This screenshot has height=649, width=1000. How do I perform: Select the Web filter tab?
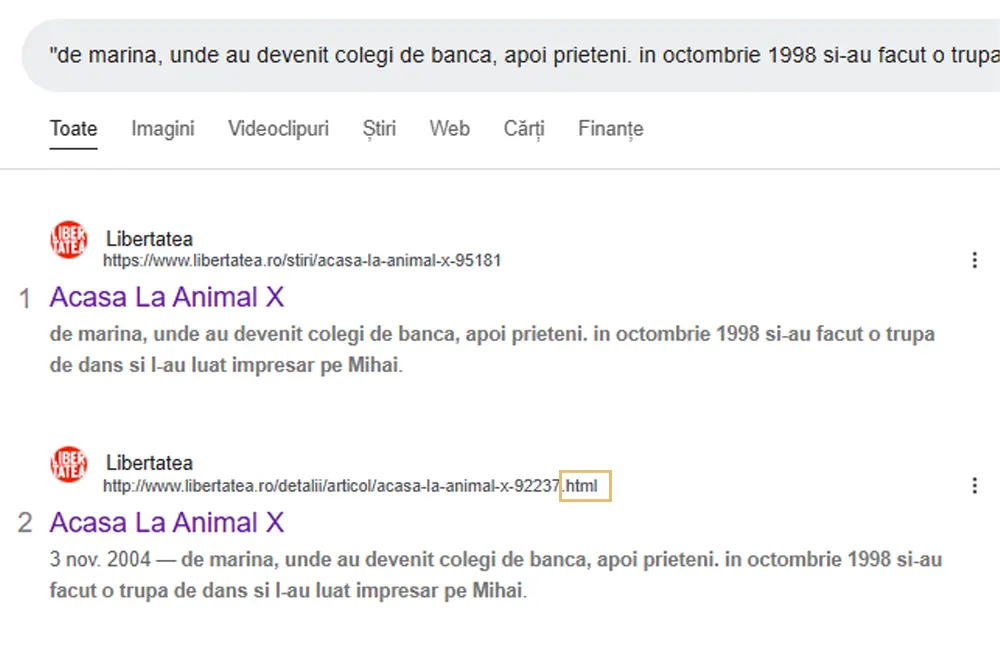click(x=449, y=128)
